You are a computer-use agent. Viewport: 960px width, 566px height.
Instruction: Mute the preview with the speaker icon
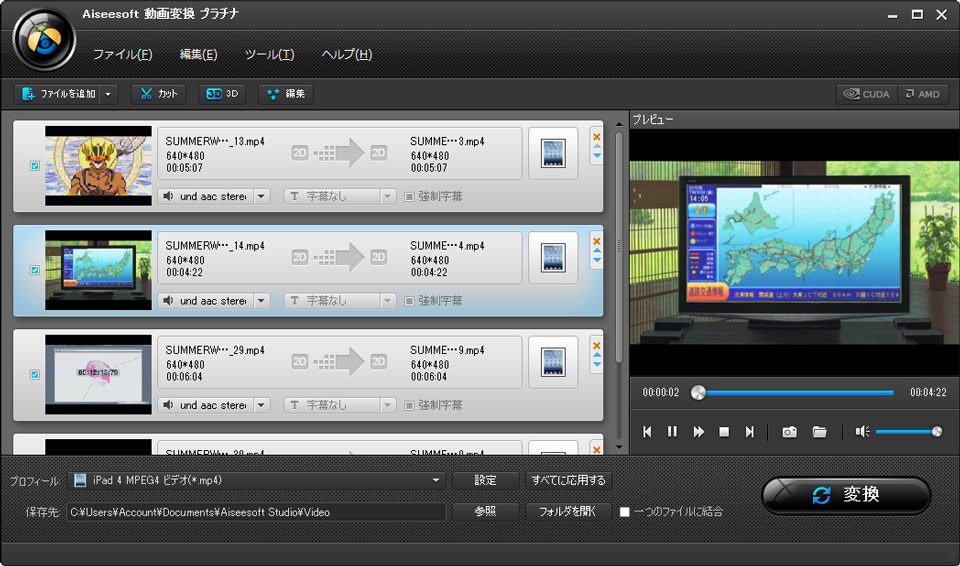click(862, 432)
